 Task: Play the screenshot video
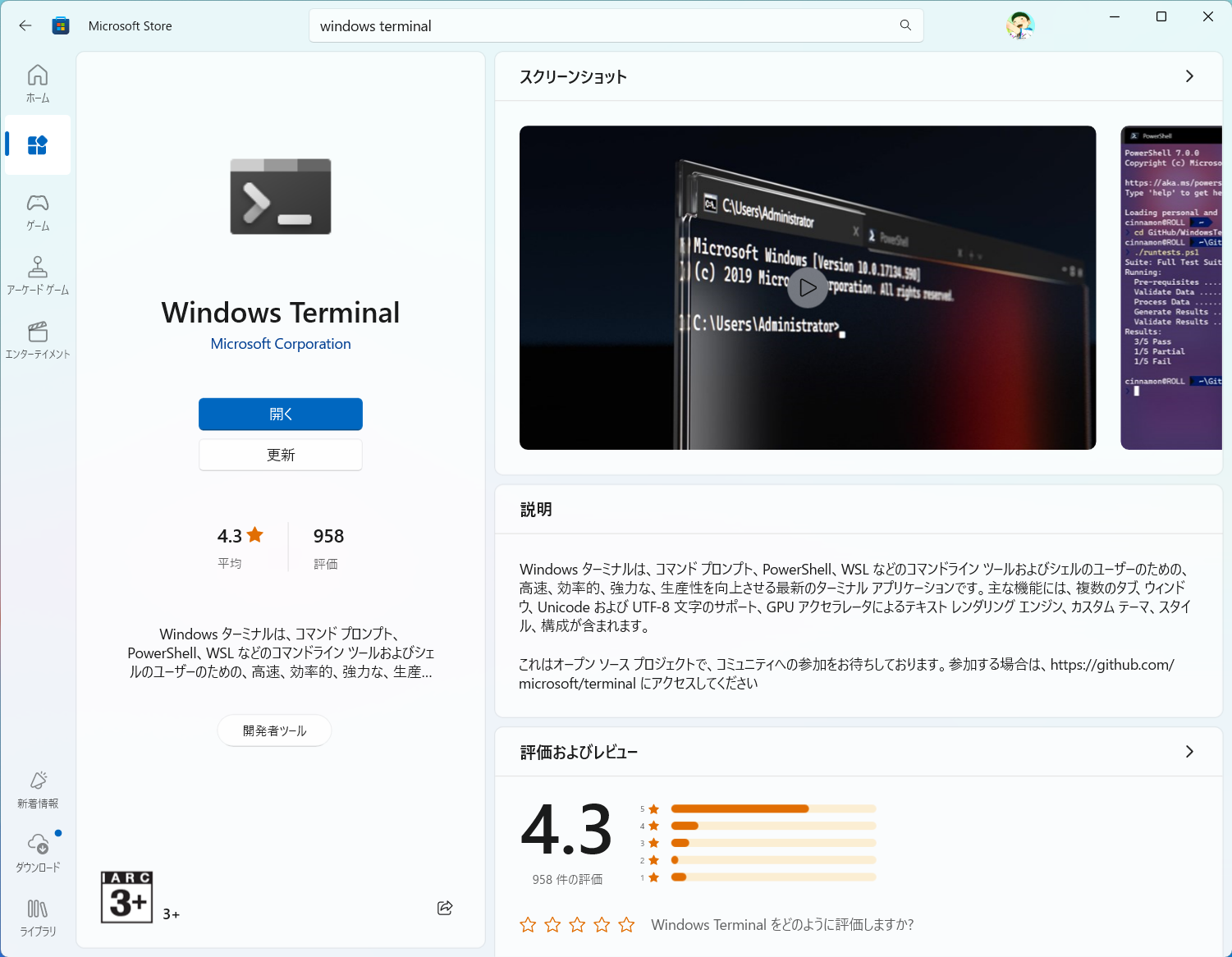[808, 287]
